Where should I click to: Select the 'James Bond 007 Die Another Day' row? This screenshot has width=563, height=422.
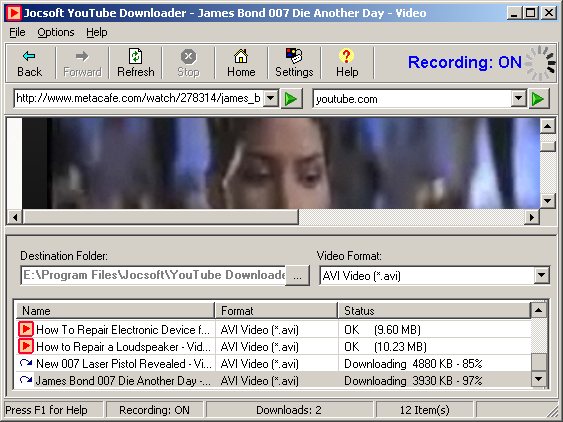click(x=274, y=380)
